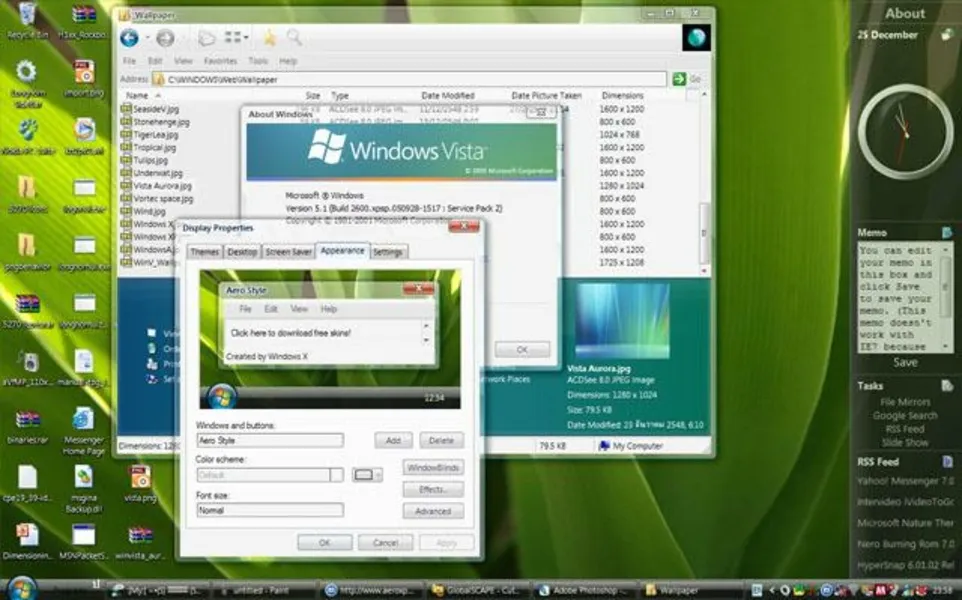Click the Search magnifier toolbar icon

[294, 38]
